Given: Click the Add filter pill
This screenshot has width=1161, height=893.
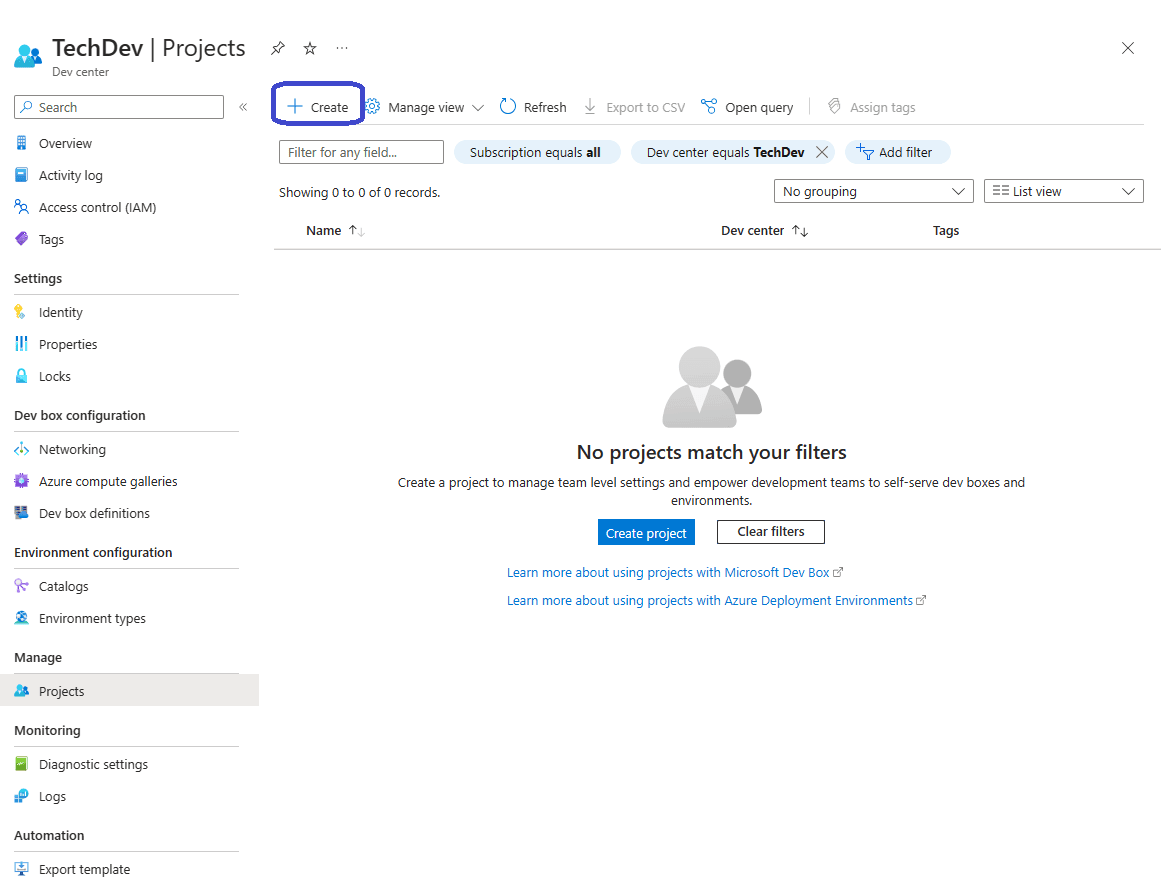Looking at the screenshot, I should pyautogui.click(x=896, y=152).
